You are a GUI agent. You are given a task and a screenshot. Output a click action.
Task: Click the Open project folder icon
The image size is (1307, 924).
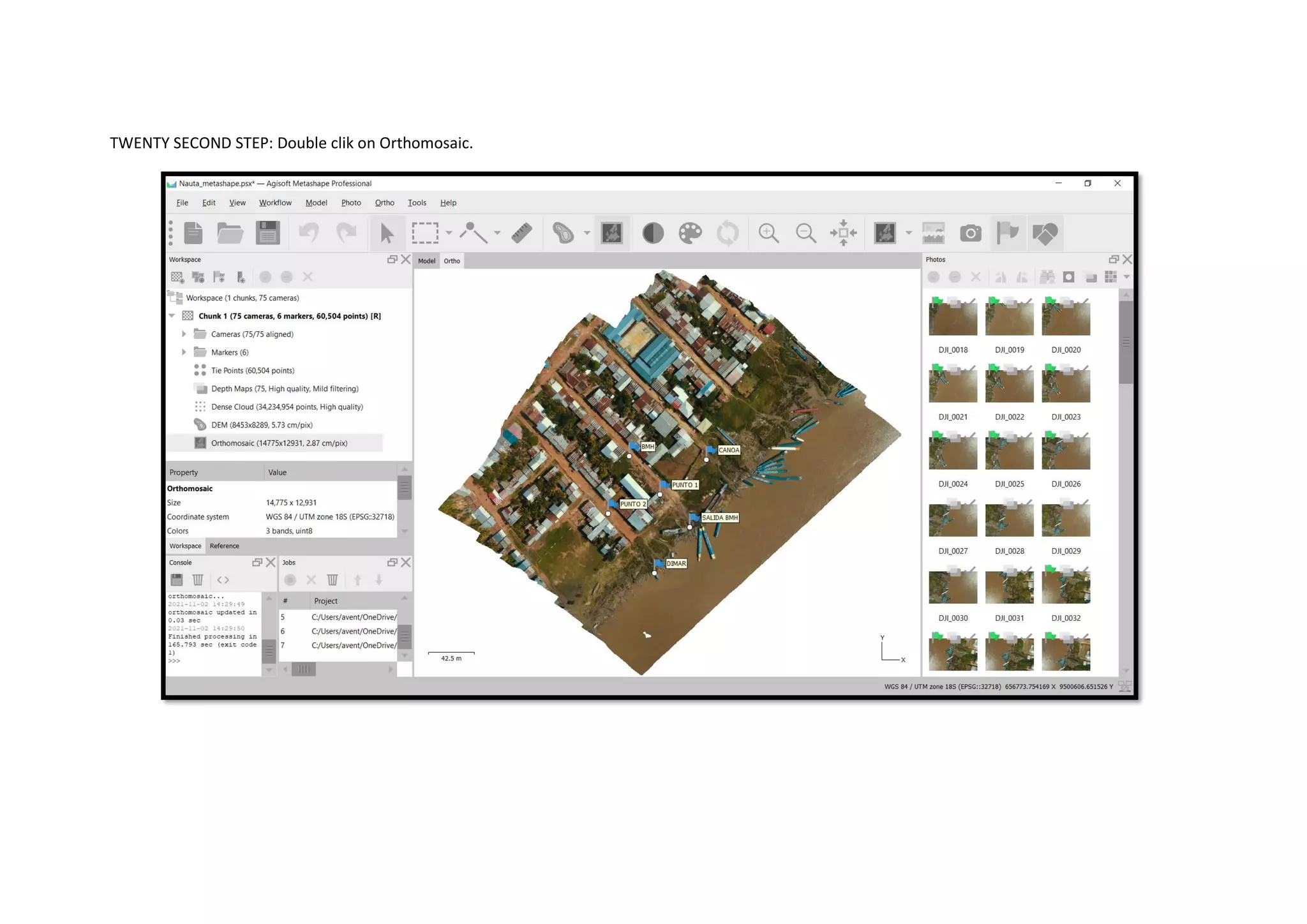point(230,233)
